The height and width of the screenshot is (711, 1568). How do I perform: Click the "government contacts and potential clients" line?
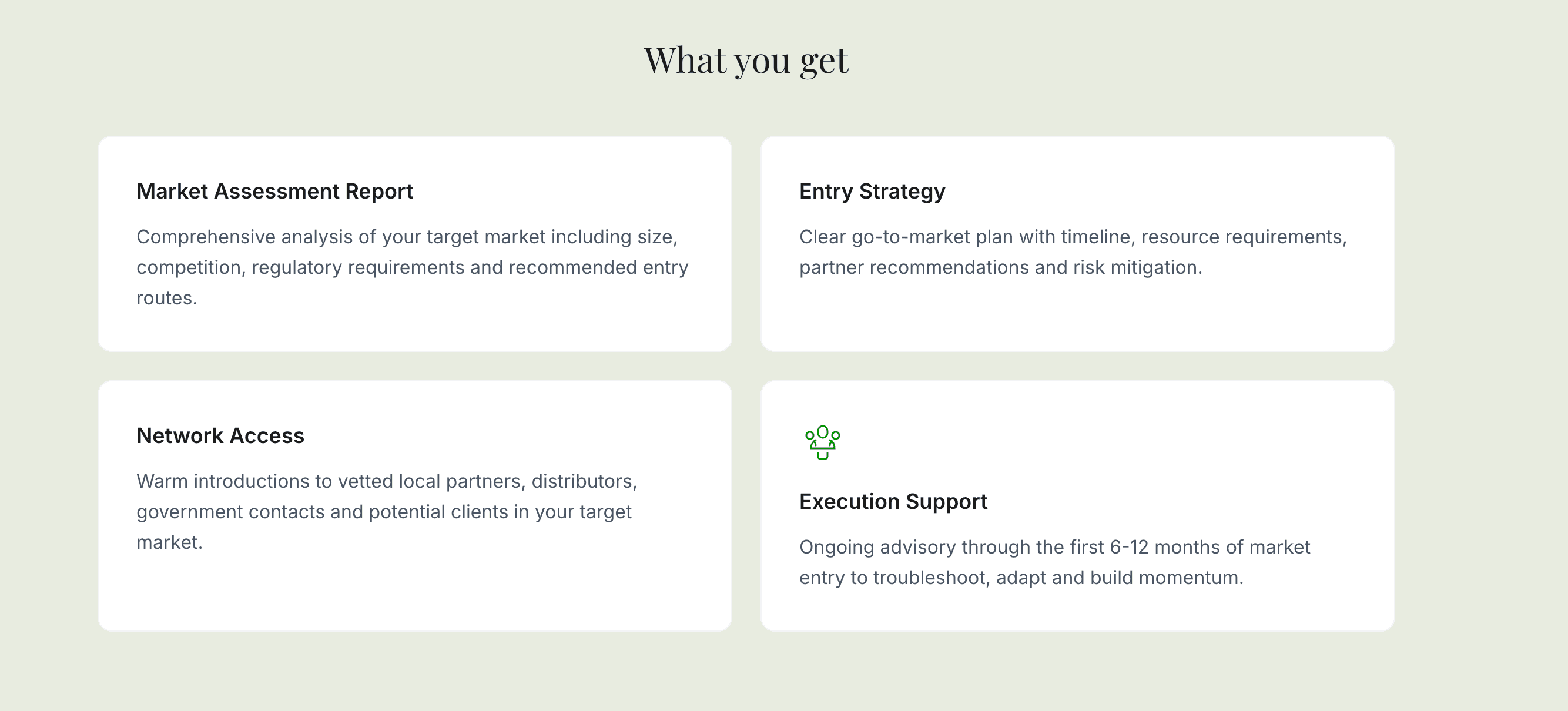pyautogui.click(x=383, y=512)
